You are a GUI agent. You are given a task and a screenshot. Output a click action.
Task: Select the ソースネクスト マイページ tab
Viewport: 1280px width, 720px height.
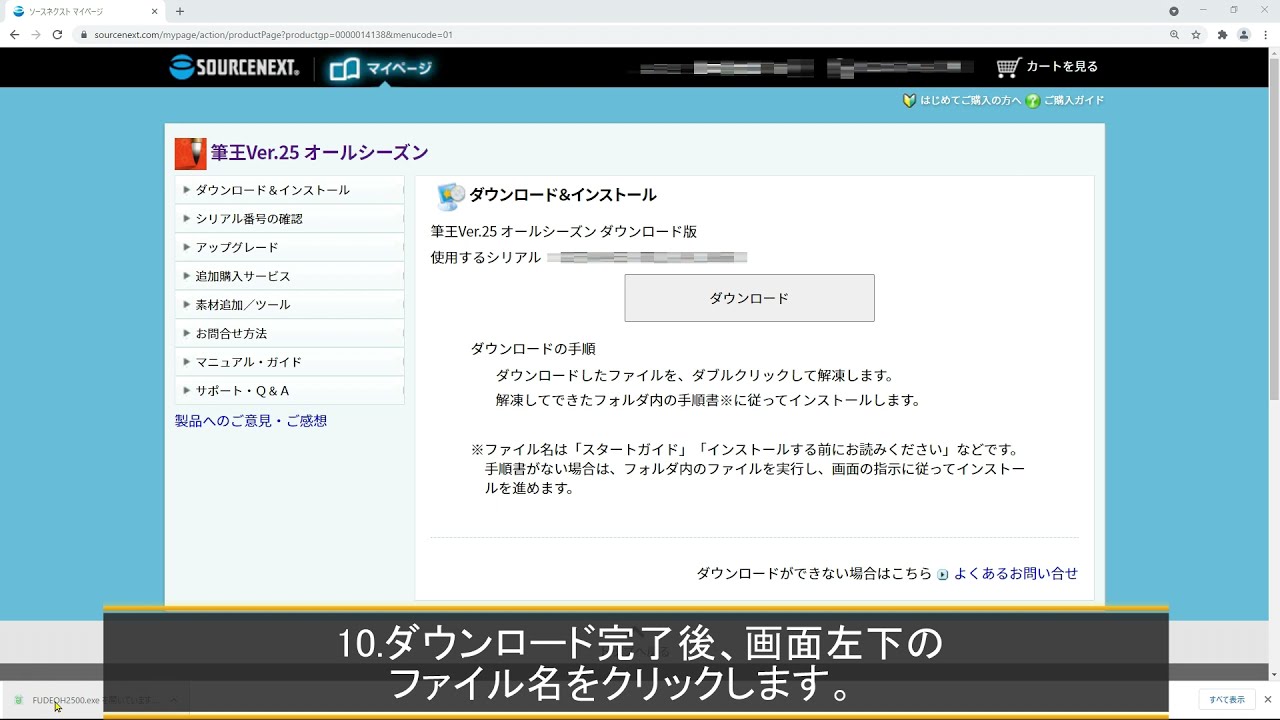click(84, 11)
